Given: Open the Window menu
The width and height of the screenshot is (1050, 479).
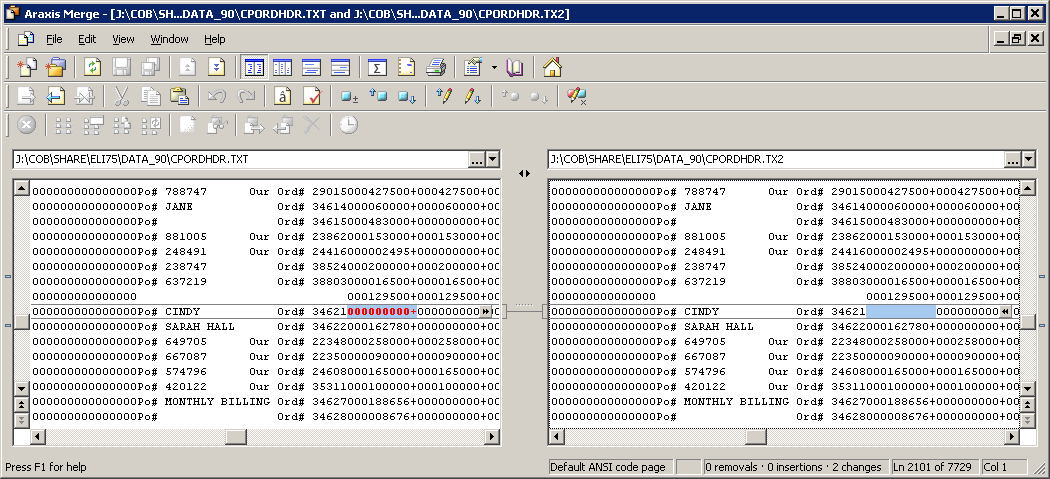Looking at the screenshot, I should click(x=169, y=39).
